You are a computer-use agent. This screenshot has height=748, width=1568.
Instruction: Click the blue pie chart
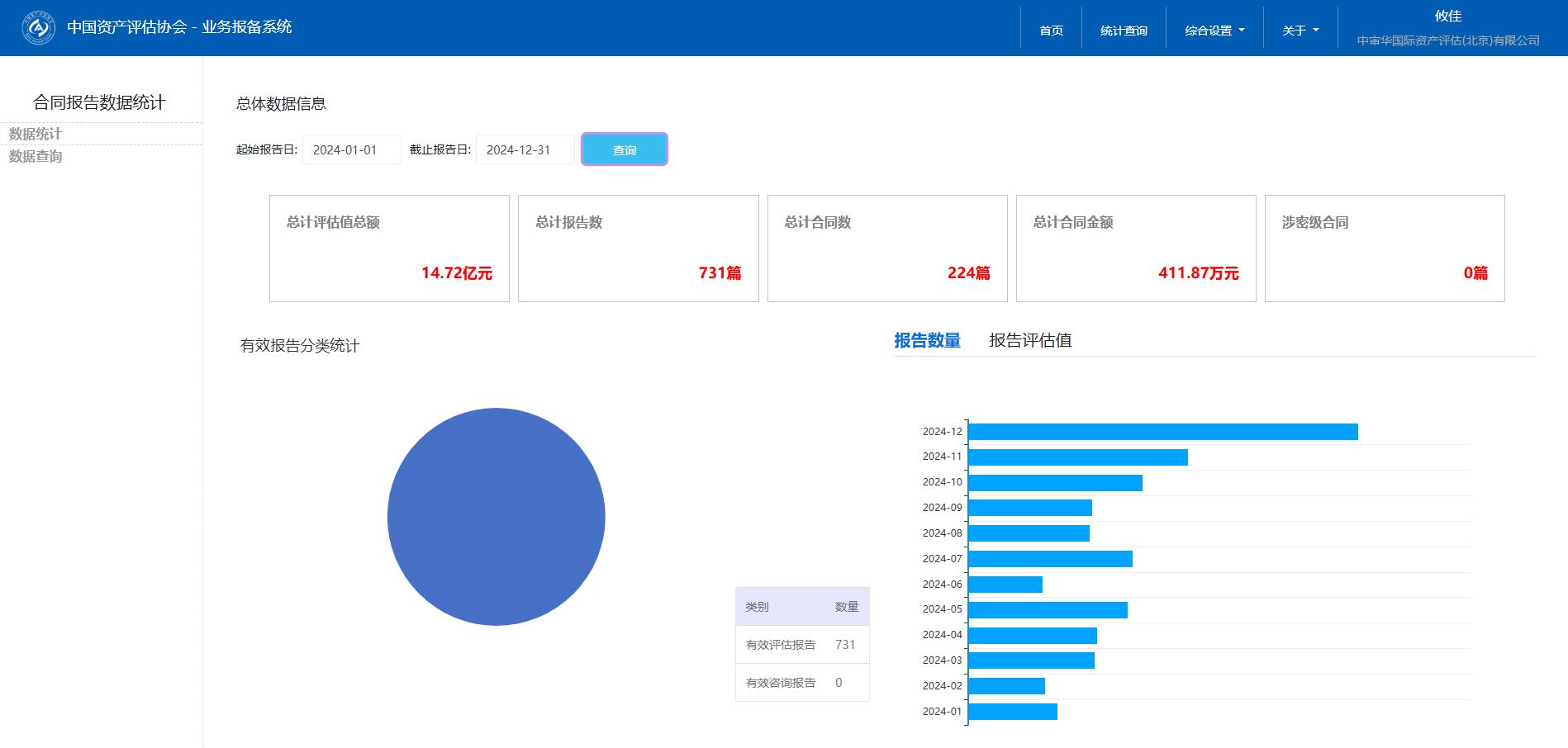point(496,517)
